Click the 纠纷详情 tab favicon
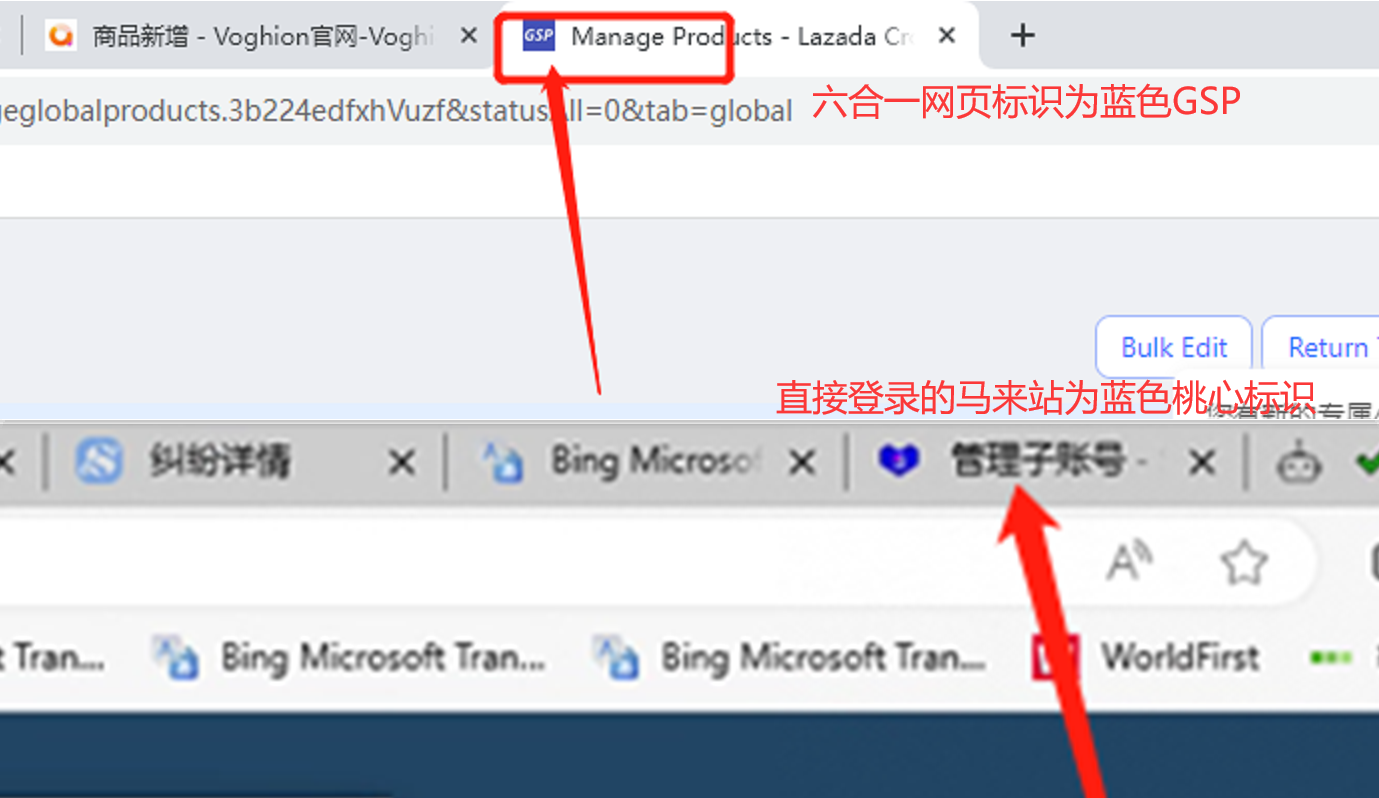Image resolution: width=1379 pixels, height=798 pixels. [99, 461]
